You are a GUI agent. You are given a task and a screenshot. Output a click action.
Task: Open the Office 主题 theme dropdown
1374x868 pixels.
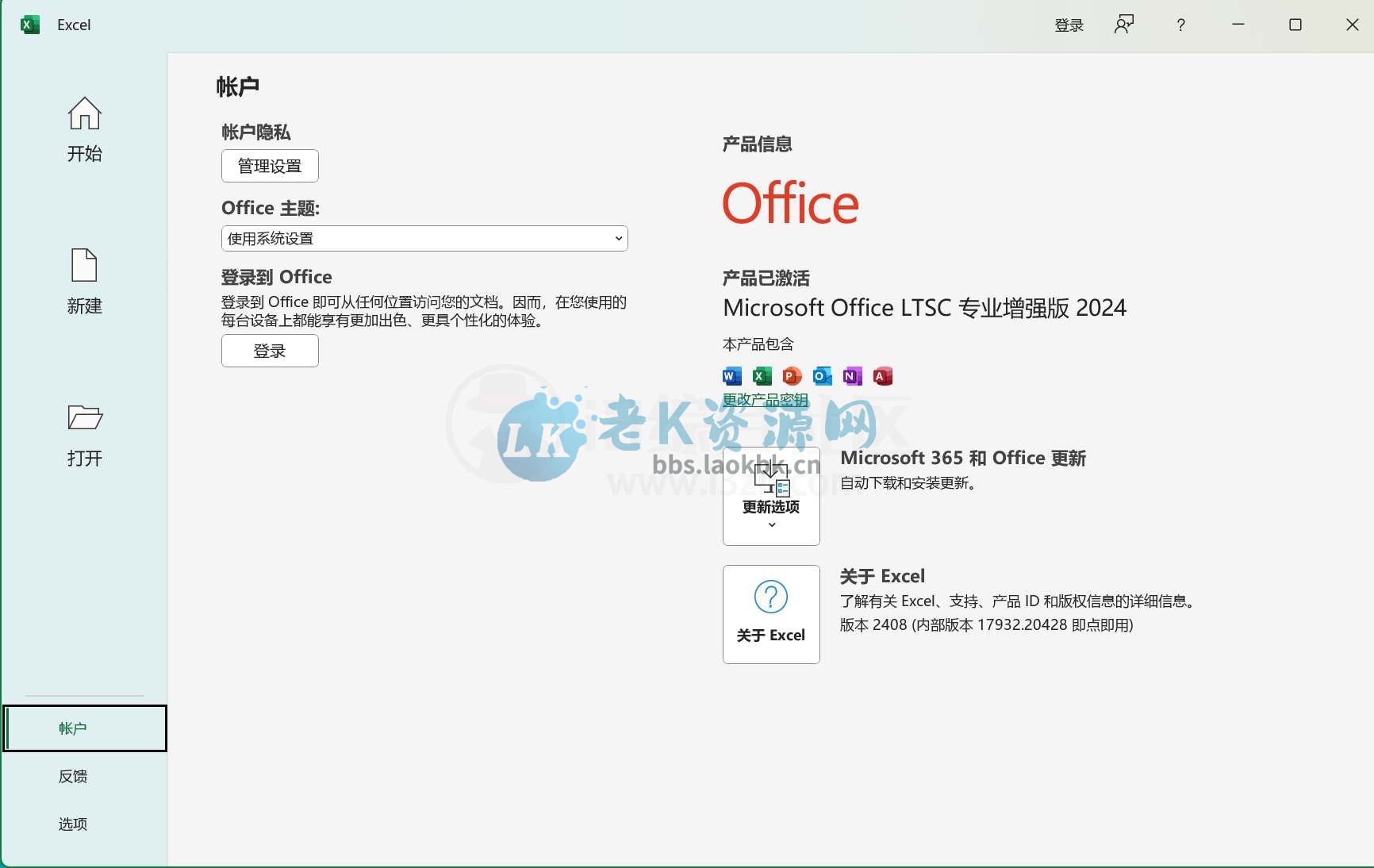(424, 238)
